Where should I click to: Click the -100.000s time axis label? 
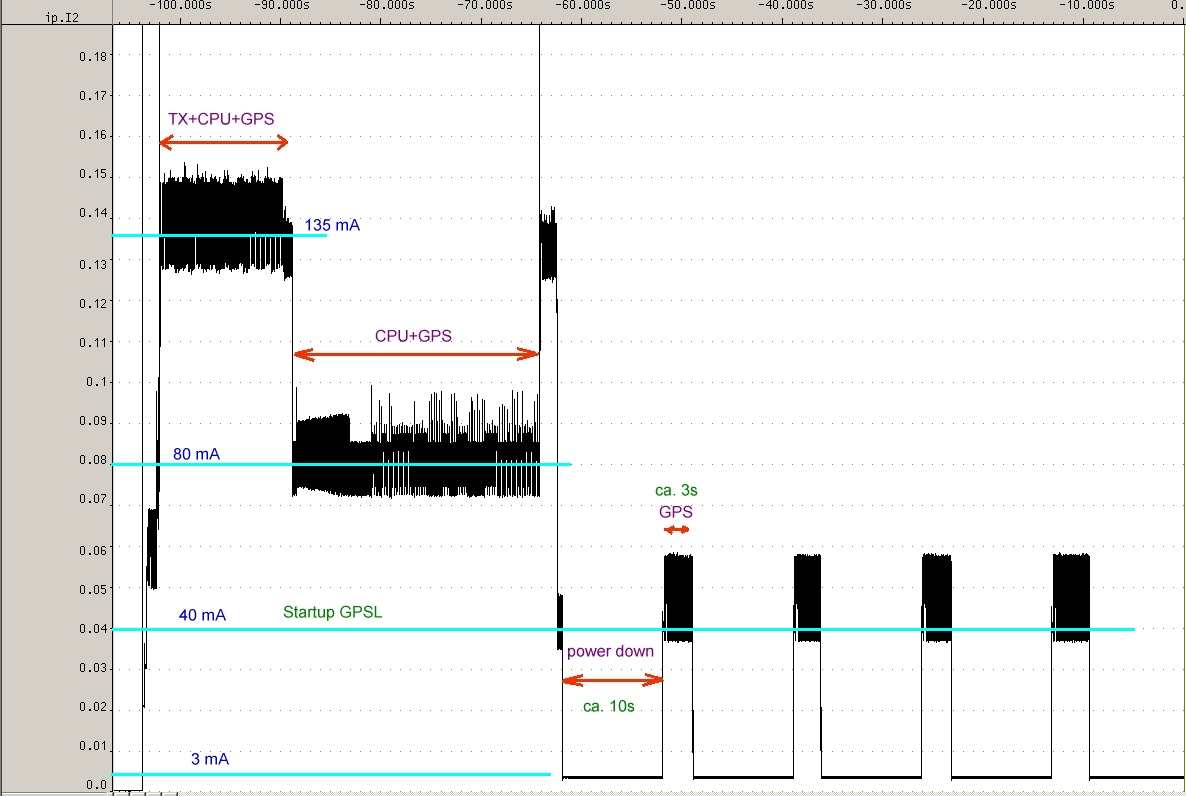pos(180,5)
